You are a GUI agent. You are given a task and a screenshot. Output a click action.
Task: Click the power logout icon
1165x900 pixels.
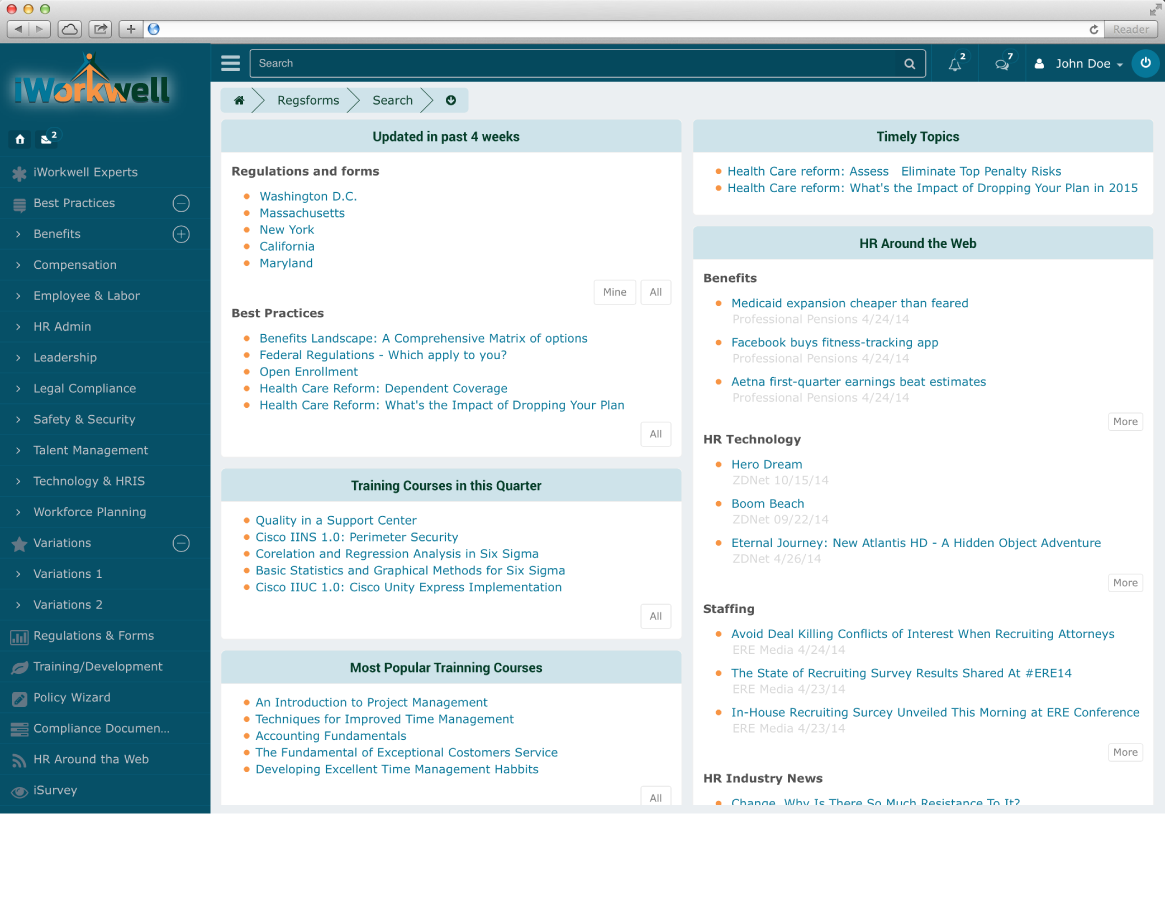[x=1146, y=63]
